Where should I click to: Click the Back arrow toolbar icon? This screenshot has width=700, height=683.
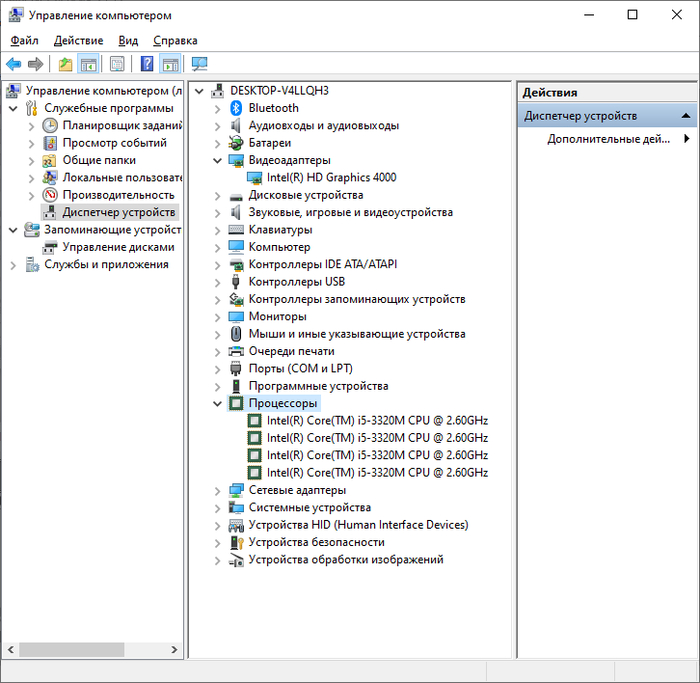(13, 64)
